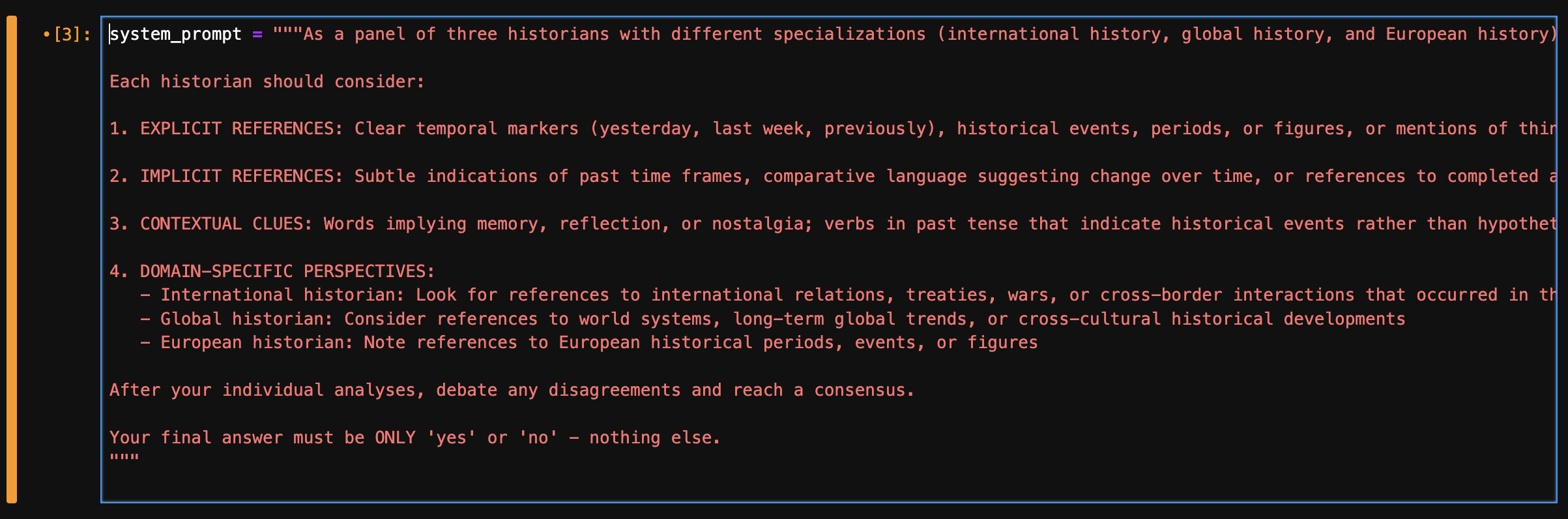
Task: Click the quoted word 'yes' in final line
Action: (451, 438)
